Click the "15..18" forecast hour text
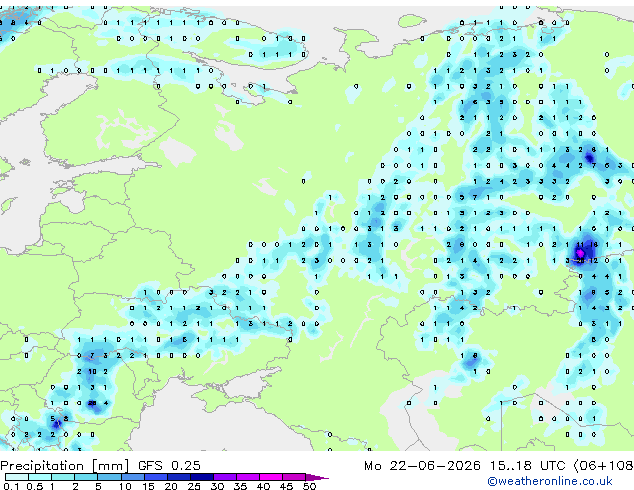Viewport: 634px width, 490px height. [x=511, y=466]
